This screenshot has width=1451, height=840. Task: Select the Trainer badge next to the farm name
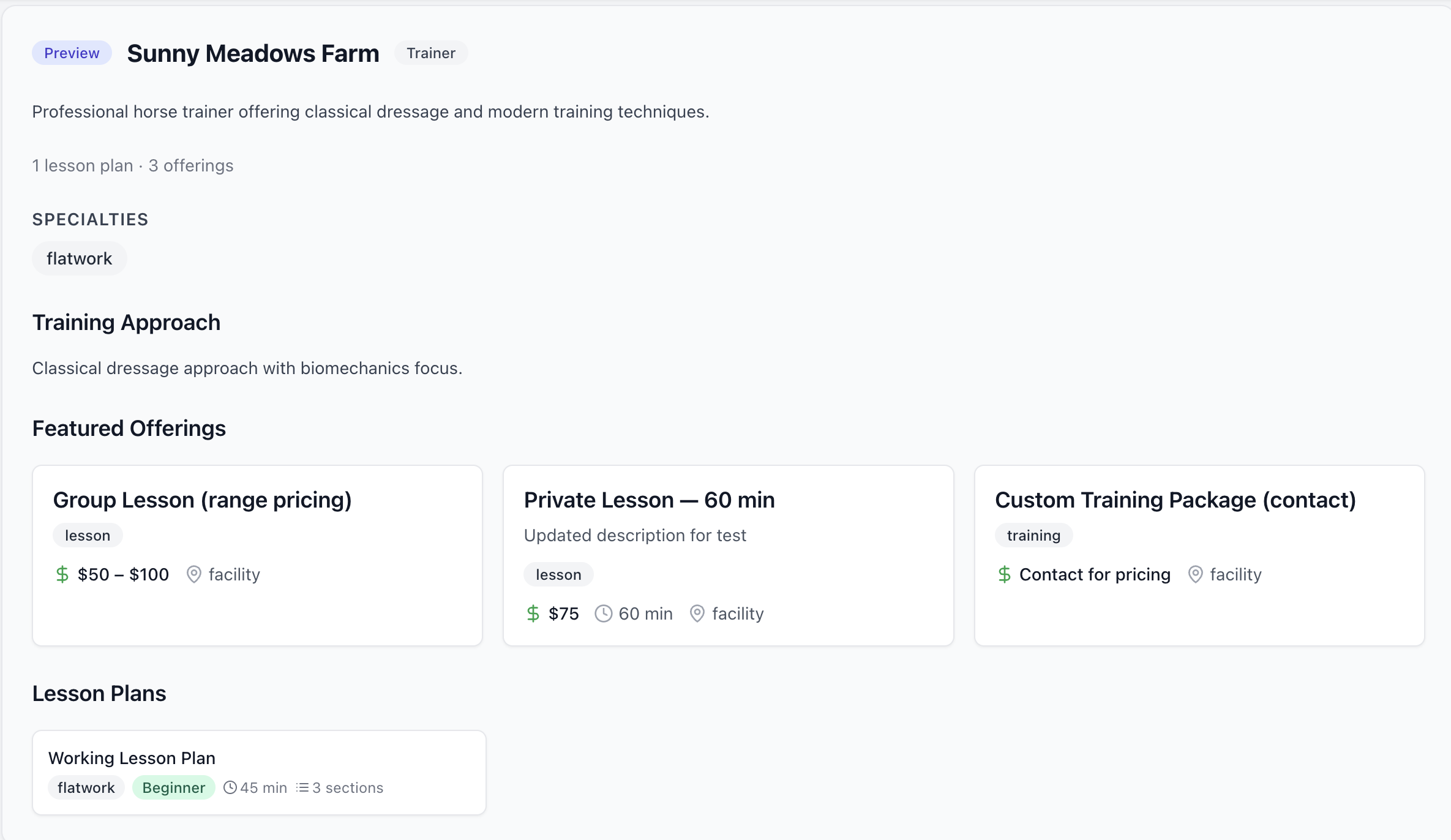tap(431, 53)
